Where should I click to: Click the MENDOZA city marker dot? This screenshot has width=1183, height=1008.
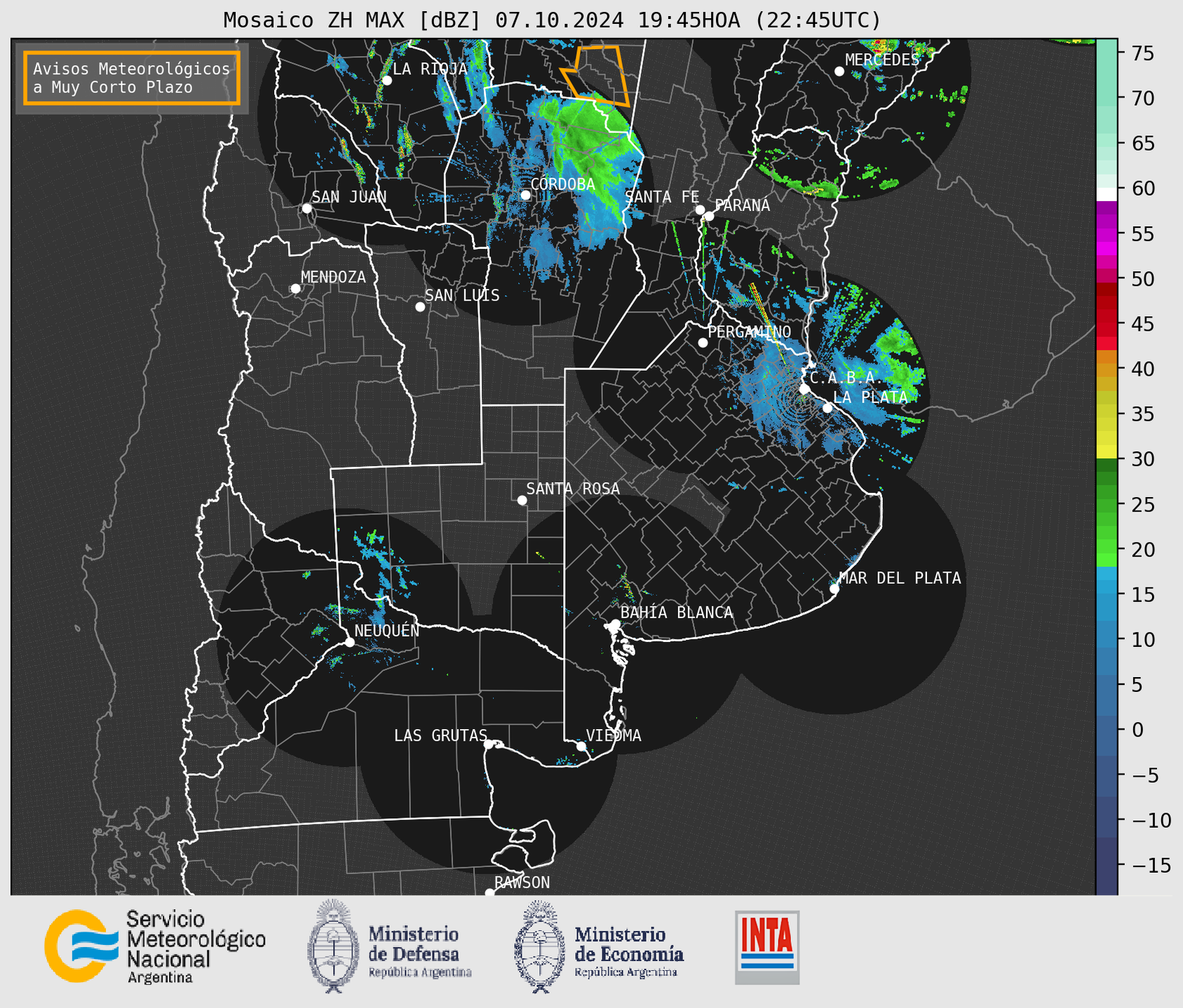[296, 289]
